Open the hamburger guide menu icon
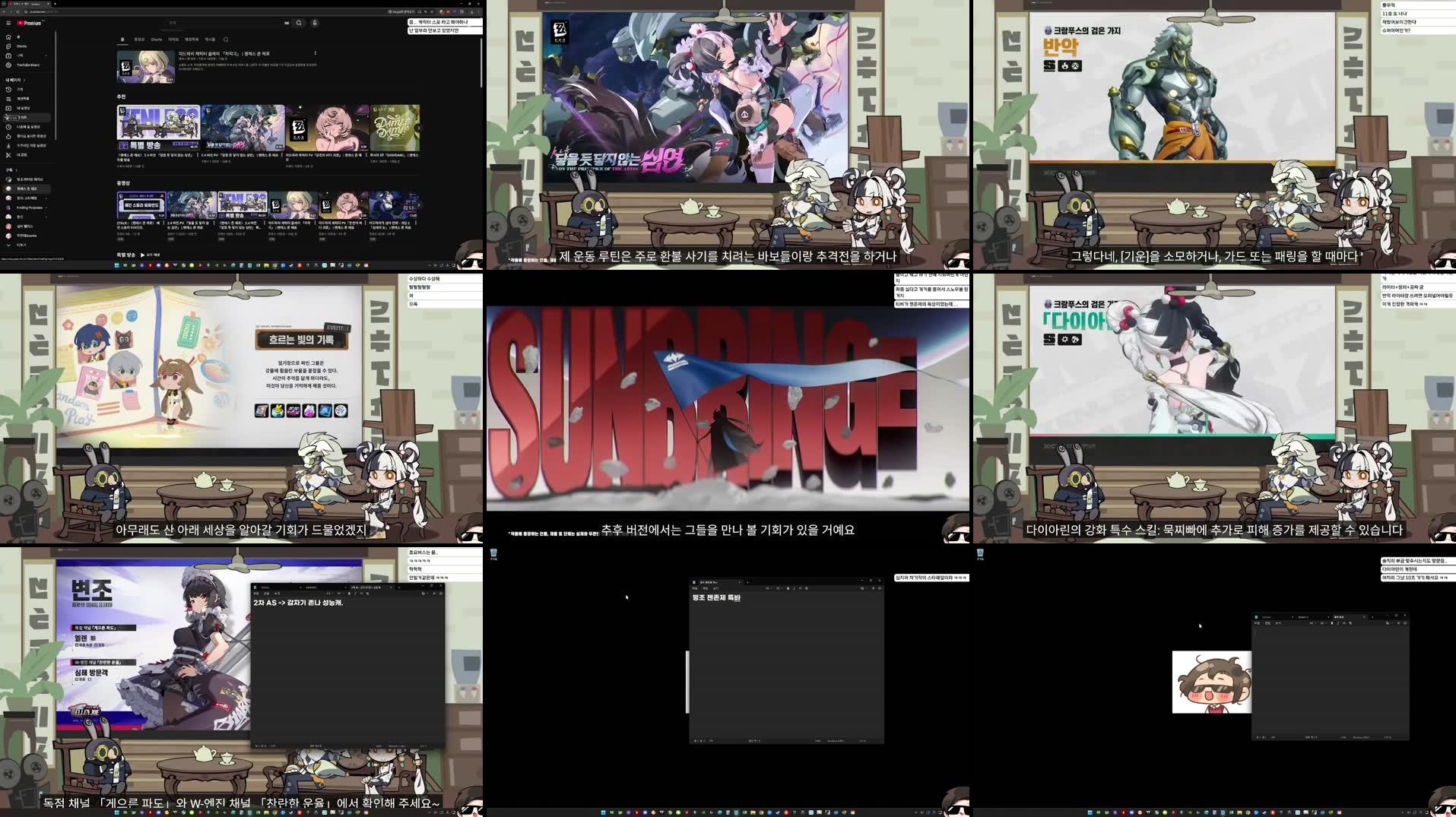This screenshot has height=817, width=1456. coord(8,22)
